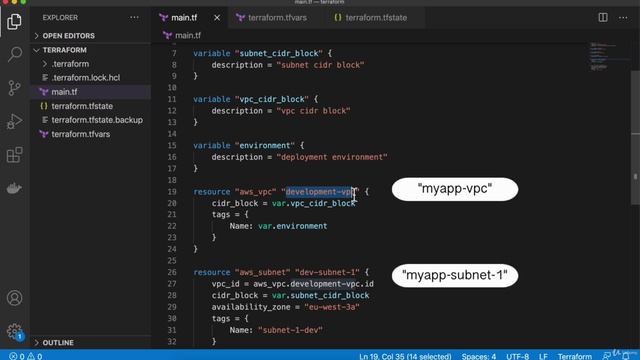The image size is (640, 360).
Task: Click "deployment environment" string on line 16
Action: click(x=332, y=157)
